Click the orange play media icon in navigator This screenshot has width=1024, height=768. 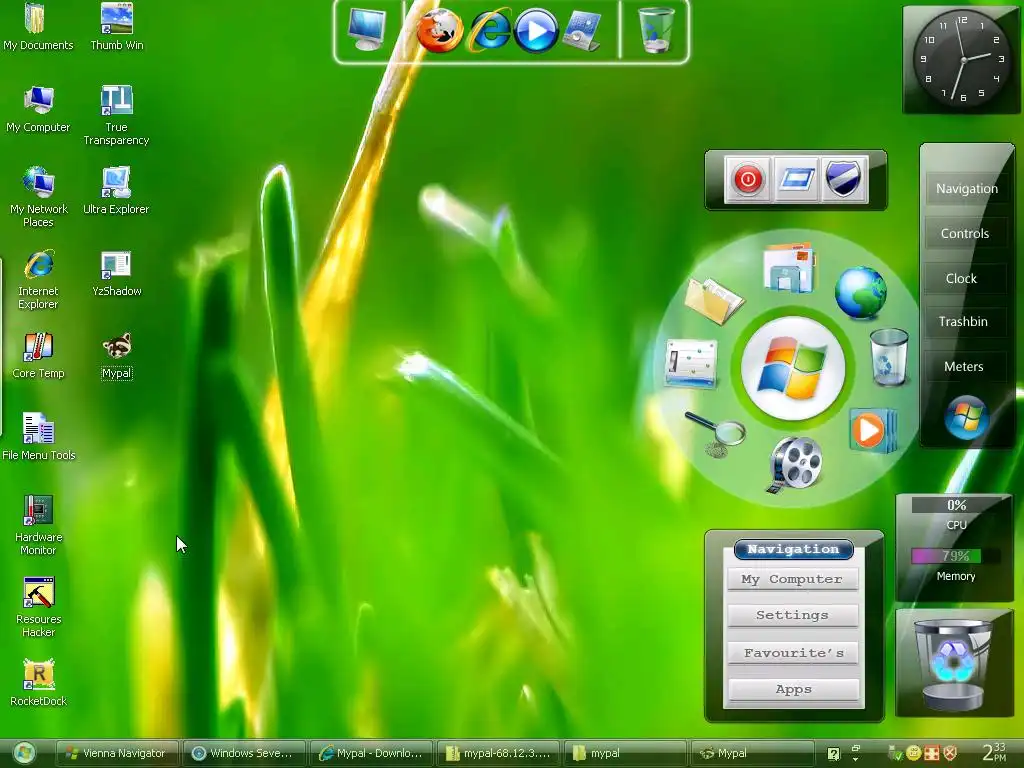click(873, 430)
